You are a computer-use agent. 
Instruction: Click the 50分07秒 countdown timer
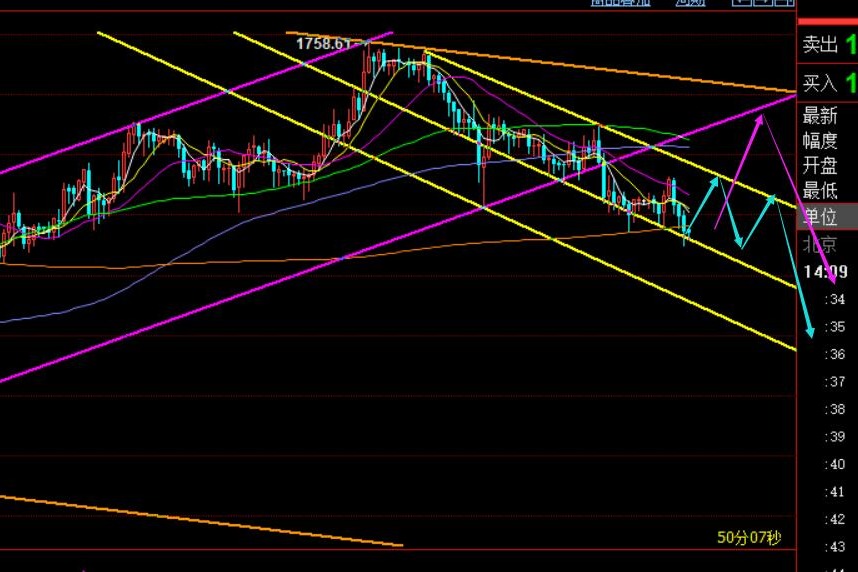coord(749,538)
